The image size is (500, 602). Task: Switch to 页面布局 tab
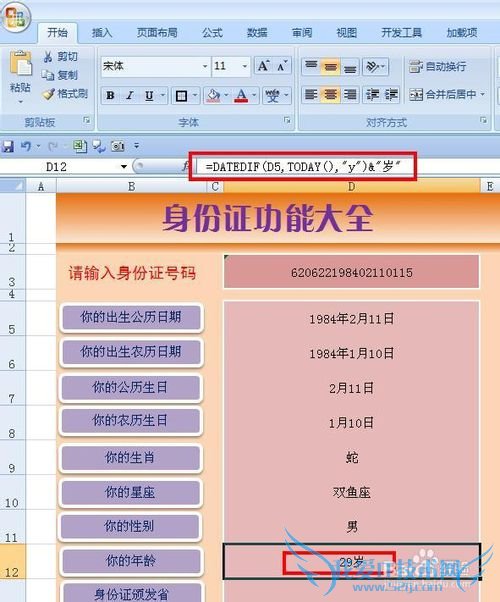click(x=157, y=33)
